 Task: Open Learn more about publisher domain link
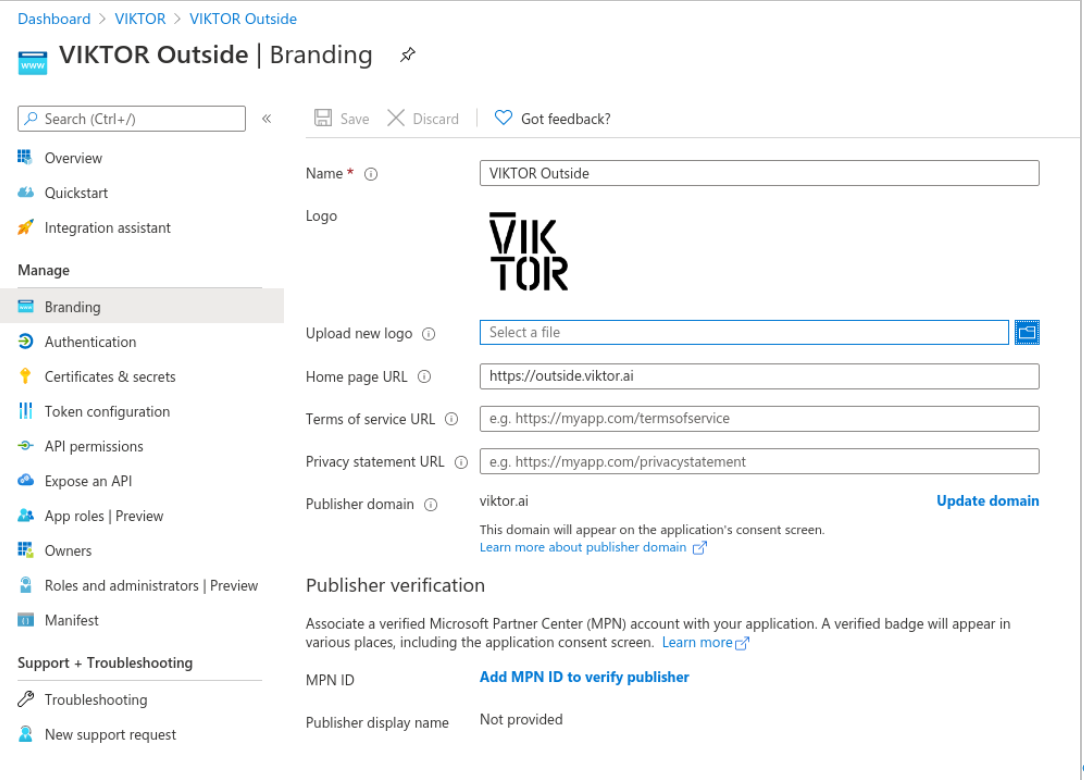584,547
